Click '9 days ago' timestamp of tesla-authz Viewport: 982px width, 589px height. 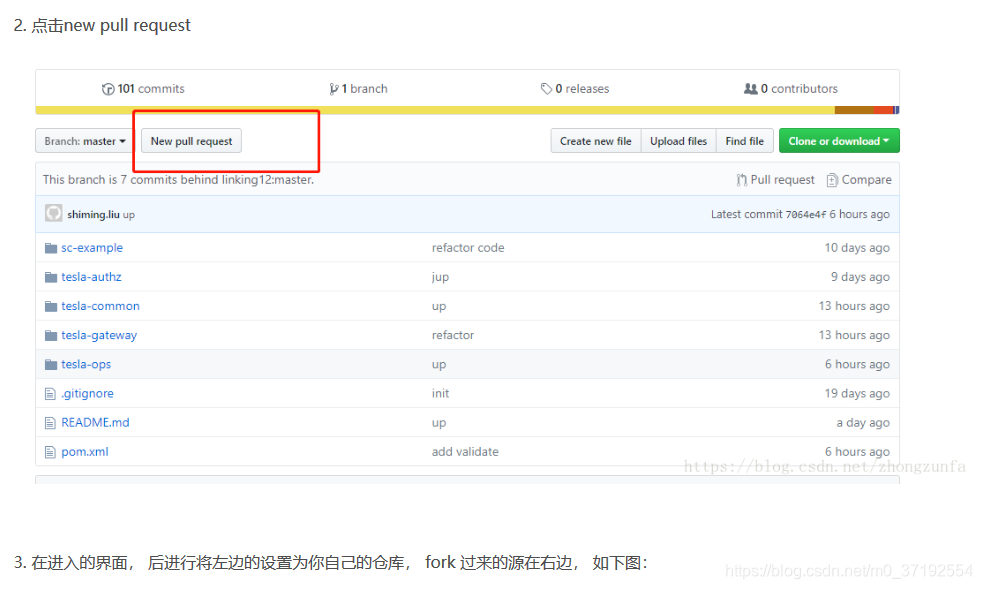(860, 277)
